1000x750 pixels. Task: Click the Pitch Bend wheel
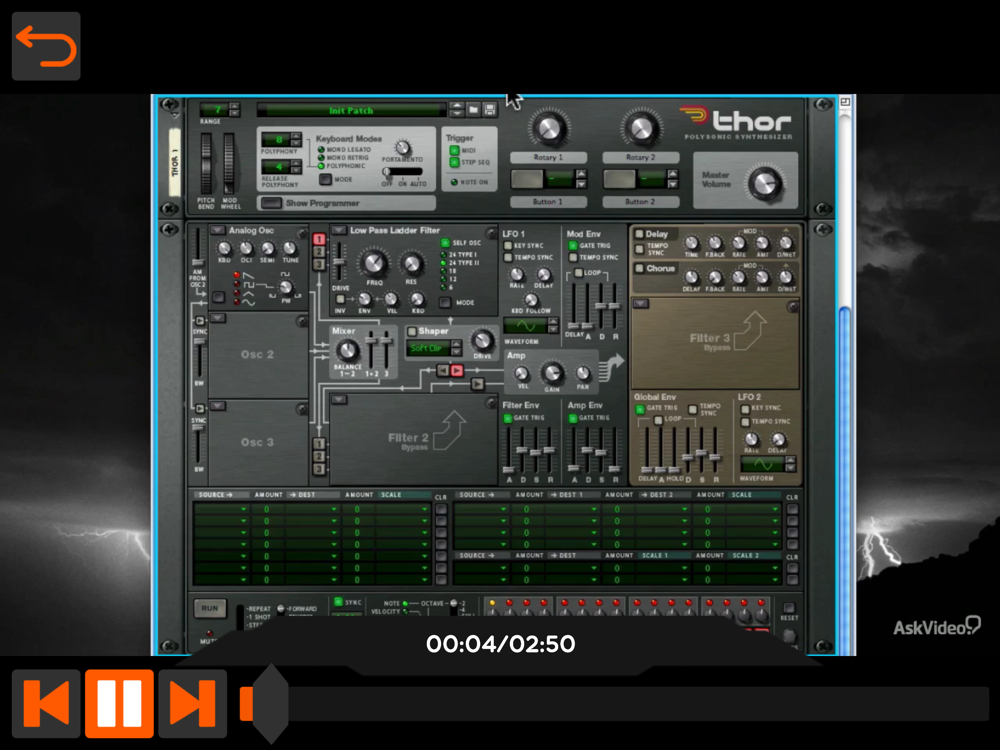tap(206, 163)
